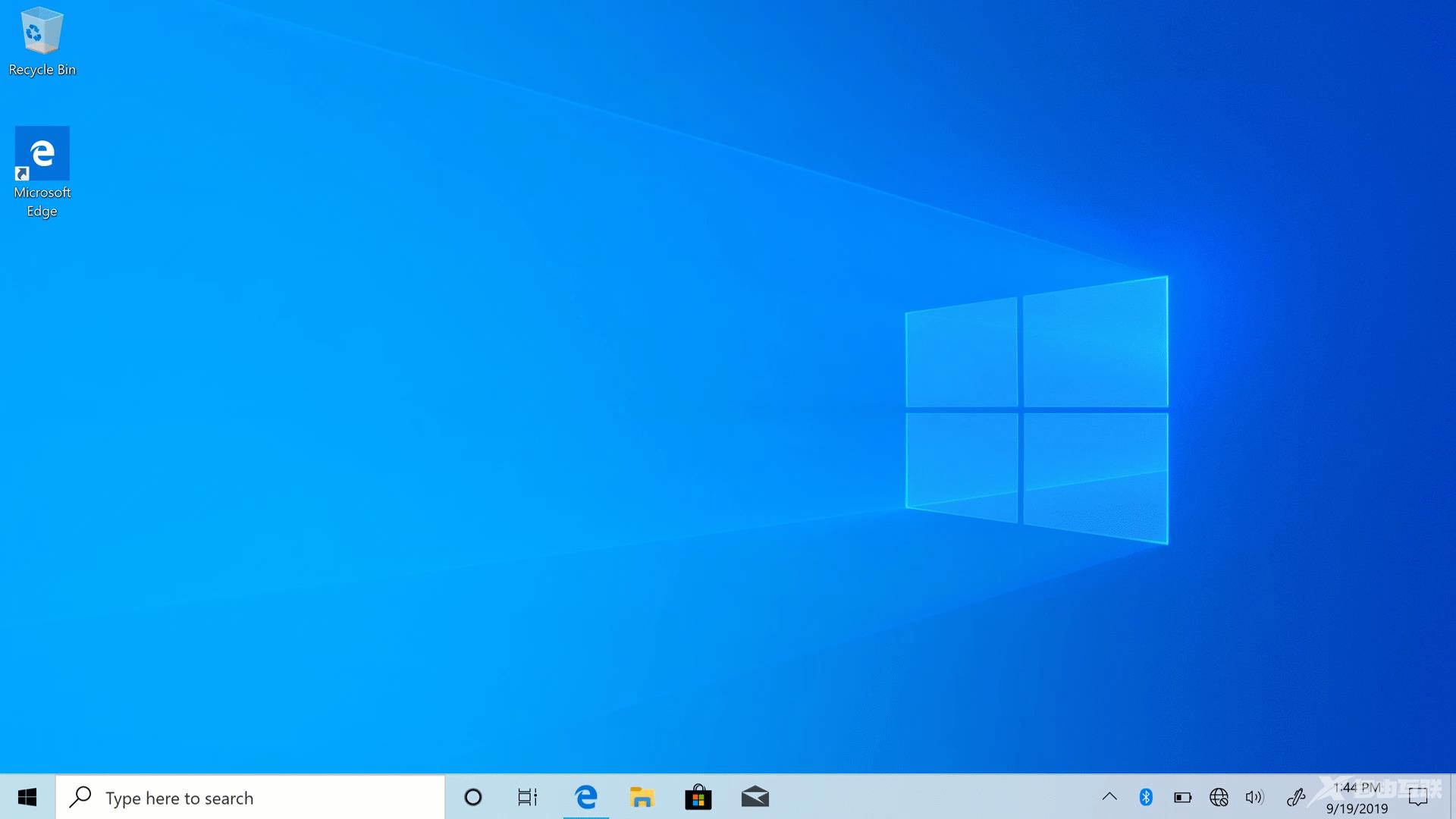Open Cortana from the taskbar circle
The width and height of the screenshot is (1456, 819).
point(473,797)
